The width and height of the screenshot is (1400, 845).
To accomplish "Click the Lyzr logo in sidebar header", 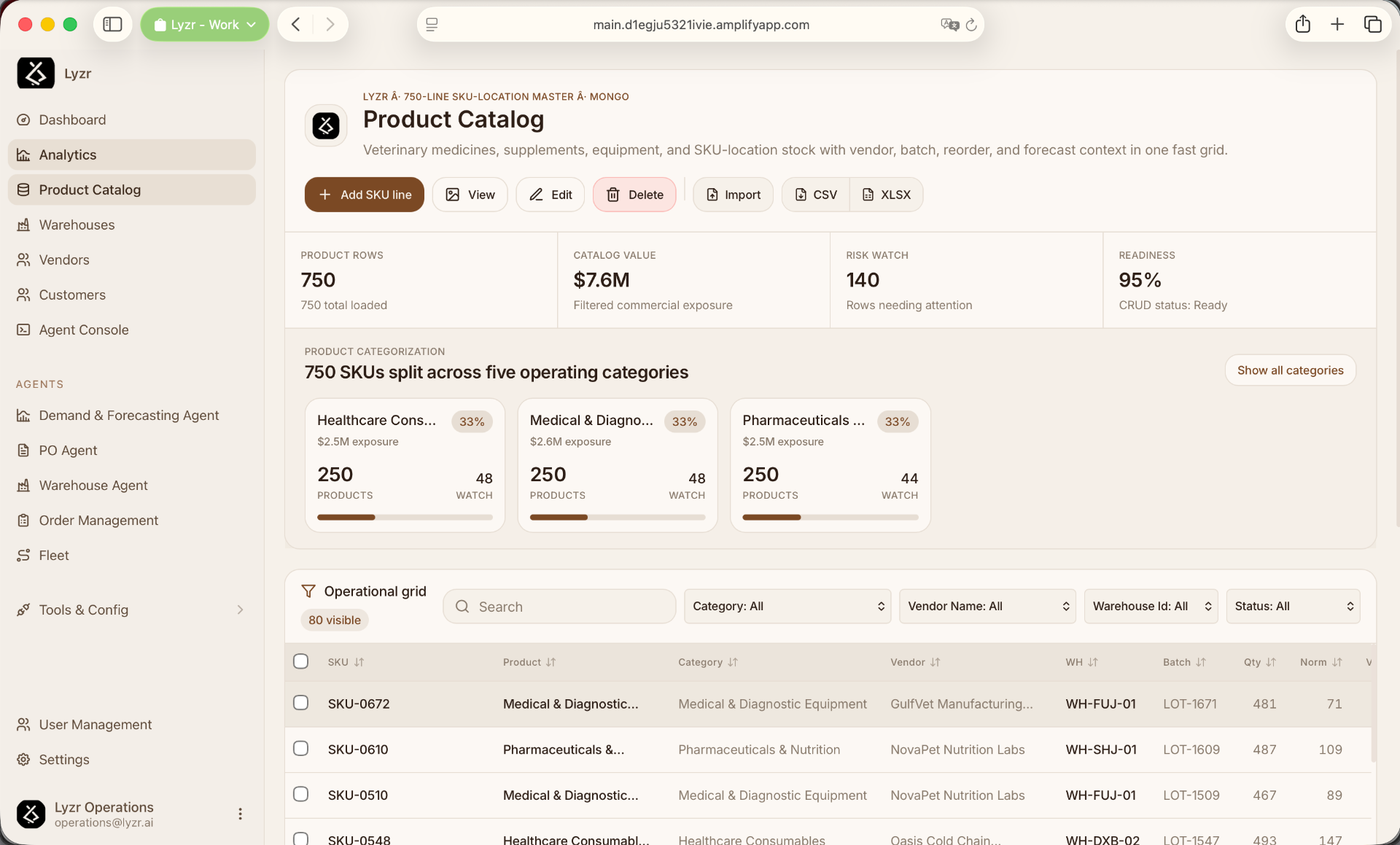I will pyautogui.click(x=36, y=73).
